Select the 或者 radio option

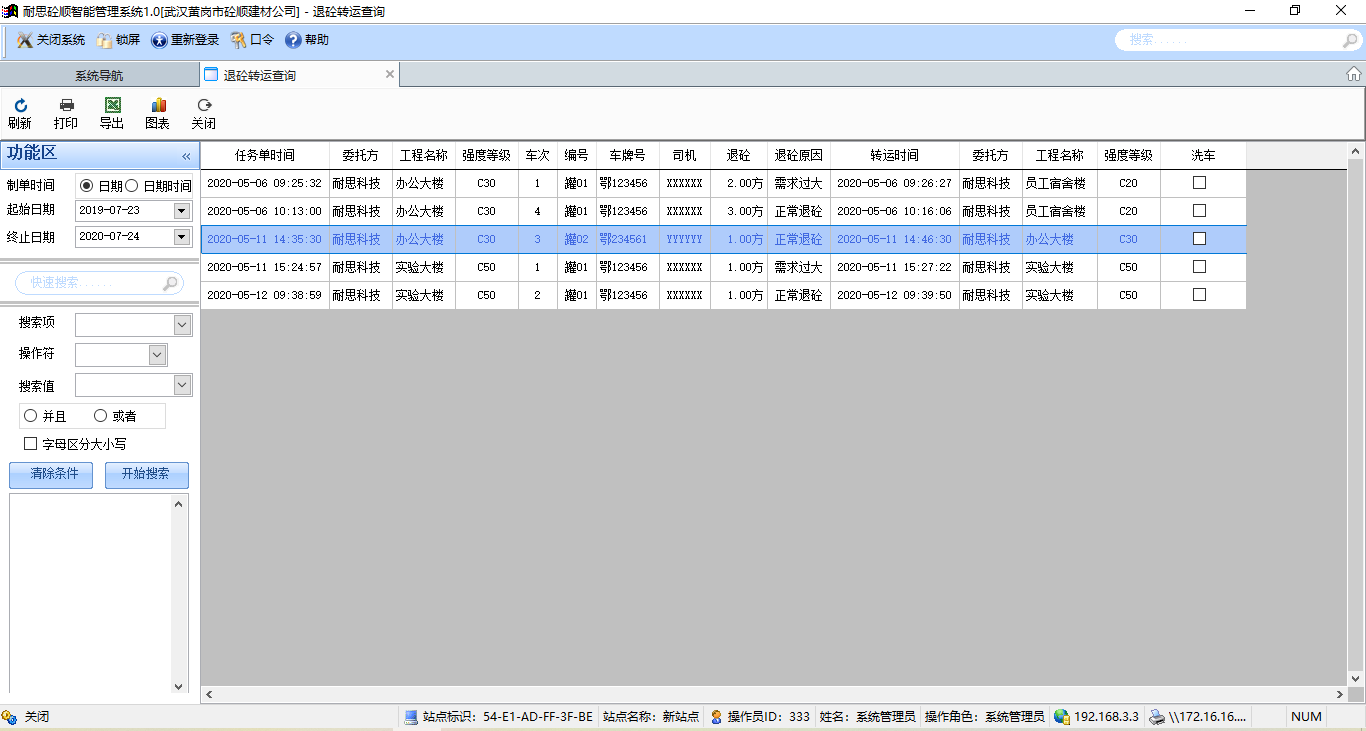pos(100,416)
